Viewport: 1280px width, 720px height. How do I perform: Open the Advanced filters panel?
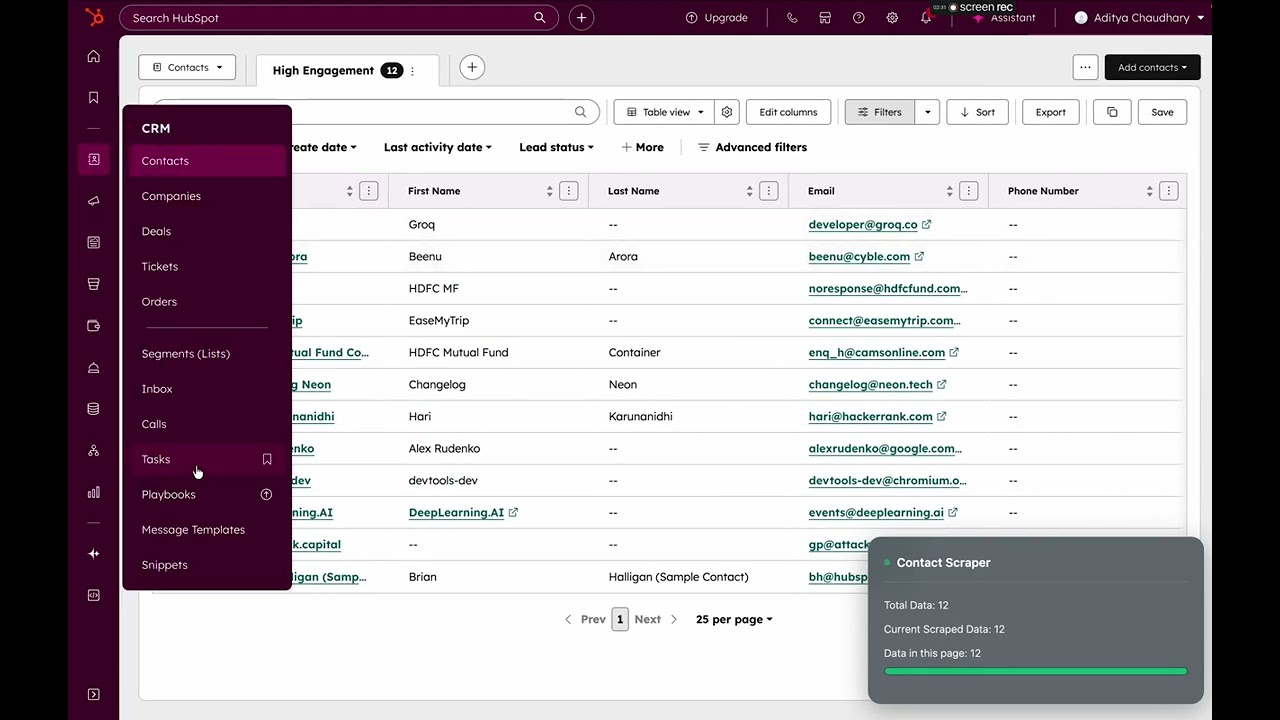pyautogui.click(x=752, y=147)
